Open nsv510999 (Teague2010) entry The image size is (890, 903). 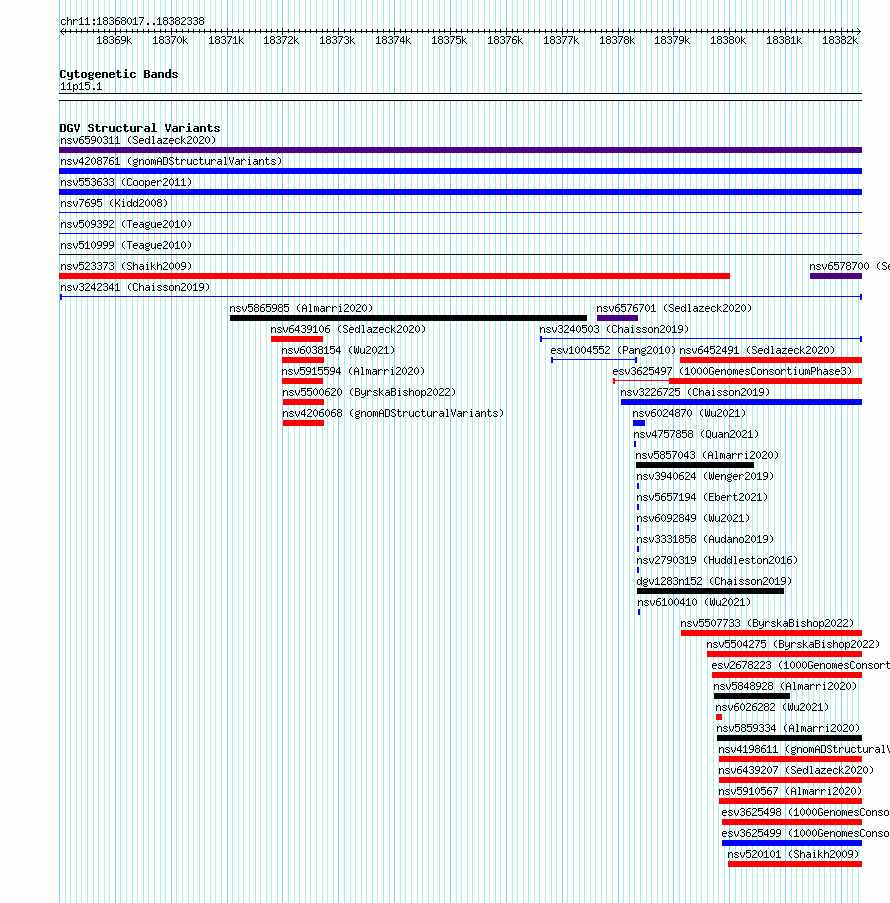tap(126, 245)
